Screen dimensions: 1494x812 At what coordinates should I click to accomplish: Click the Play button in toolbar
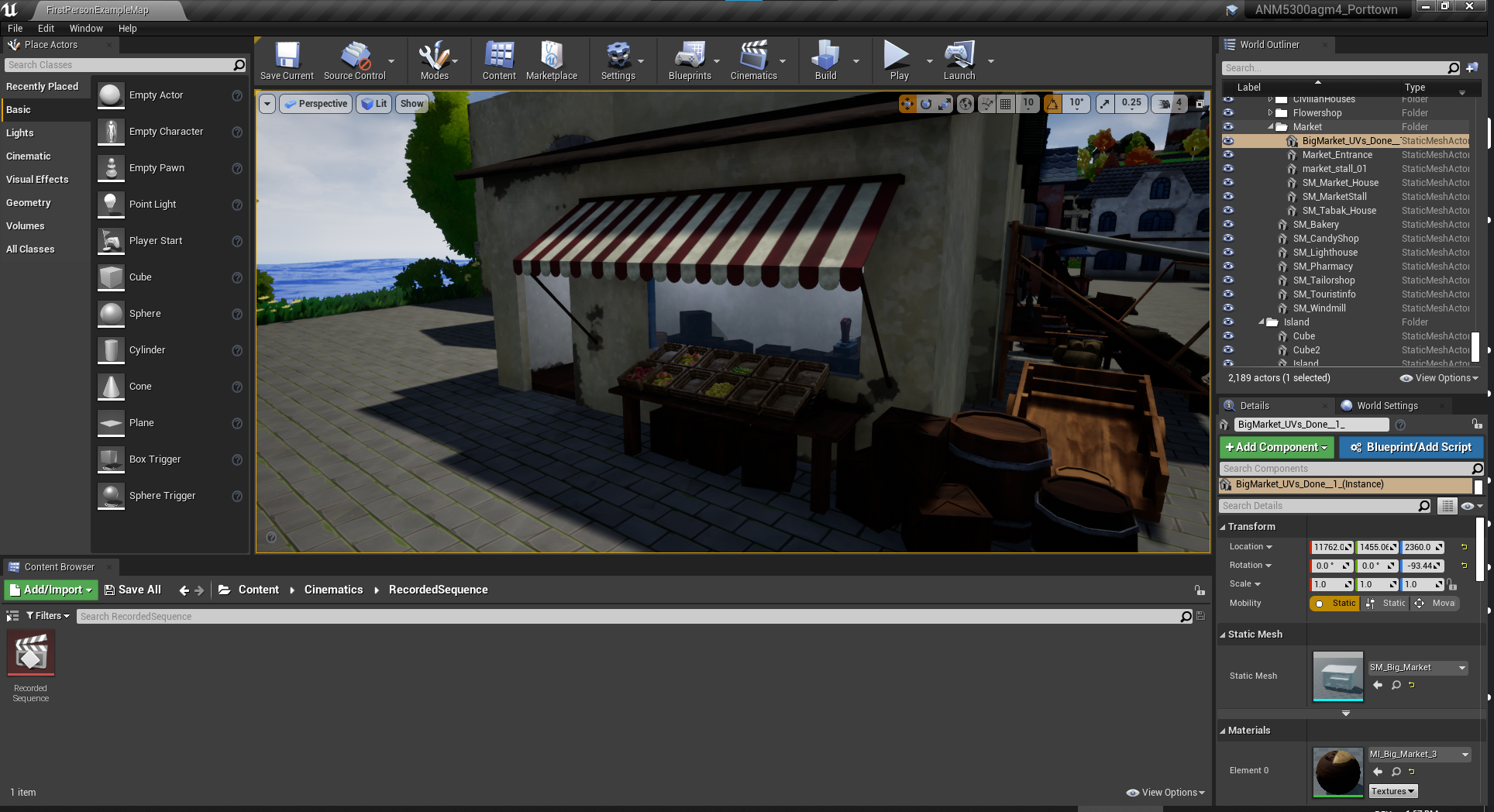899,60
